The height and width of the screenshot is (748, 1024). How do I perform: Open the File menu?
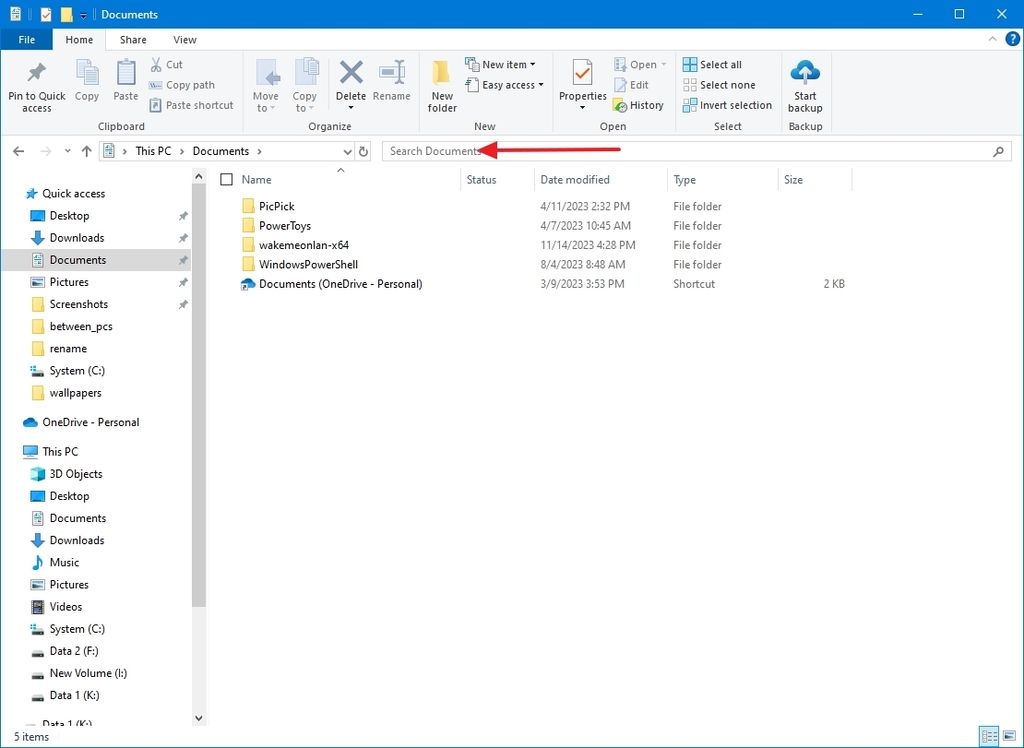26,39
